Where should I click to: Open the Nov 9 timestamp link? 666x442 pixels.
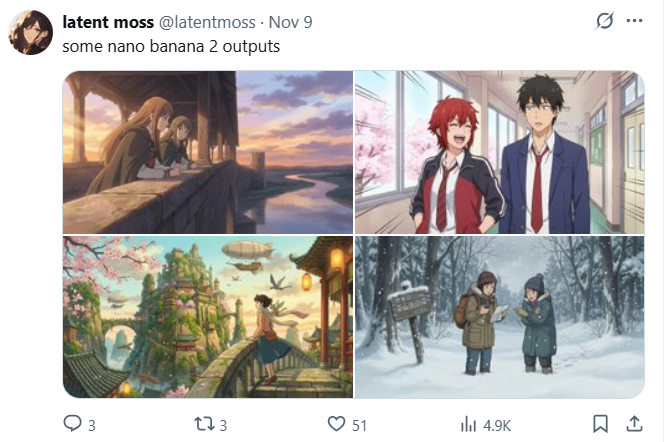pos(291,22)
